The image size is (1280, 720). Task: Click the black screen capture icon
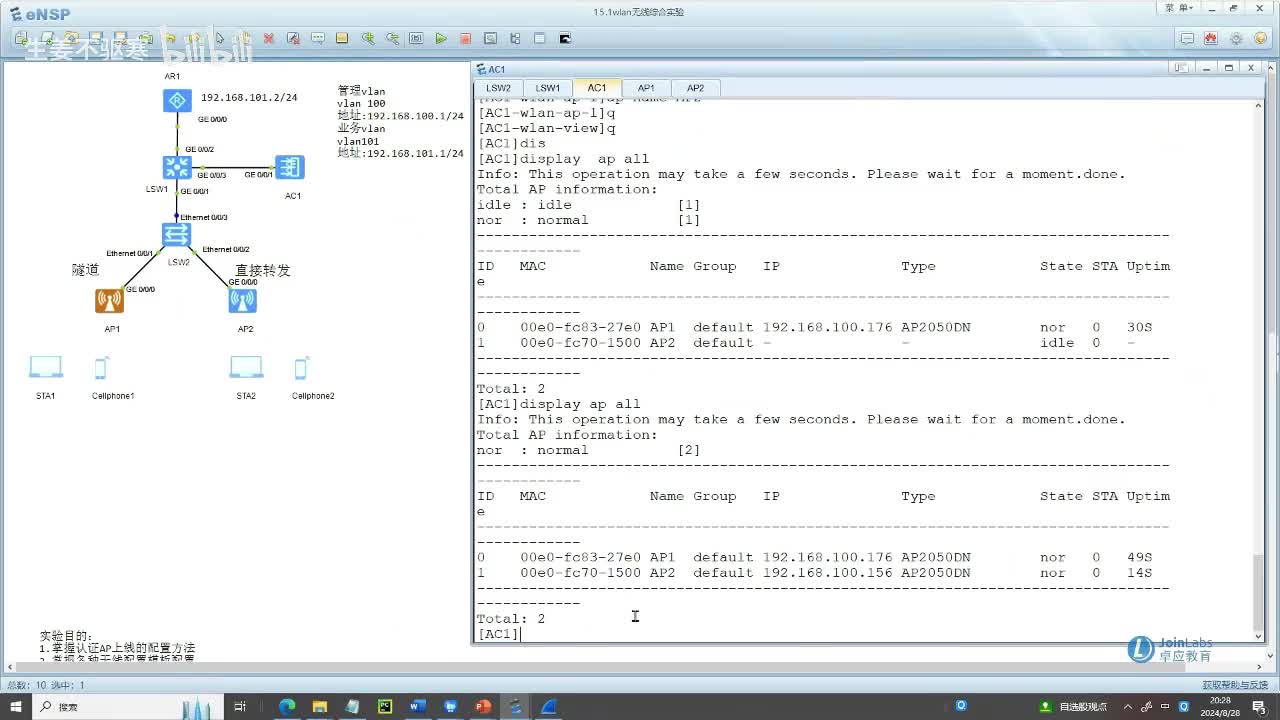click(x=565, y=39)
